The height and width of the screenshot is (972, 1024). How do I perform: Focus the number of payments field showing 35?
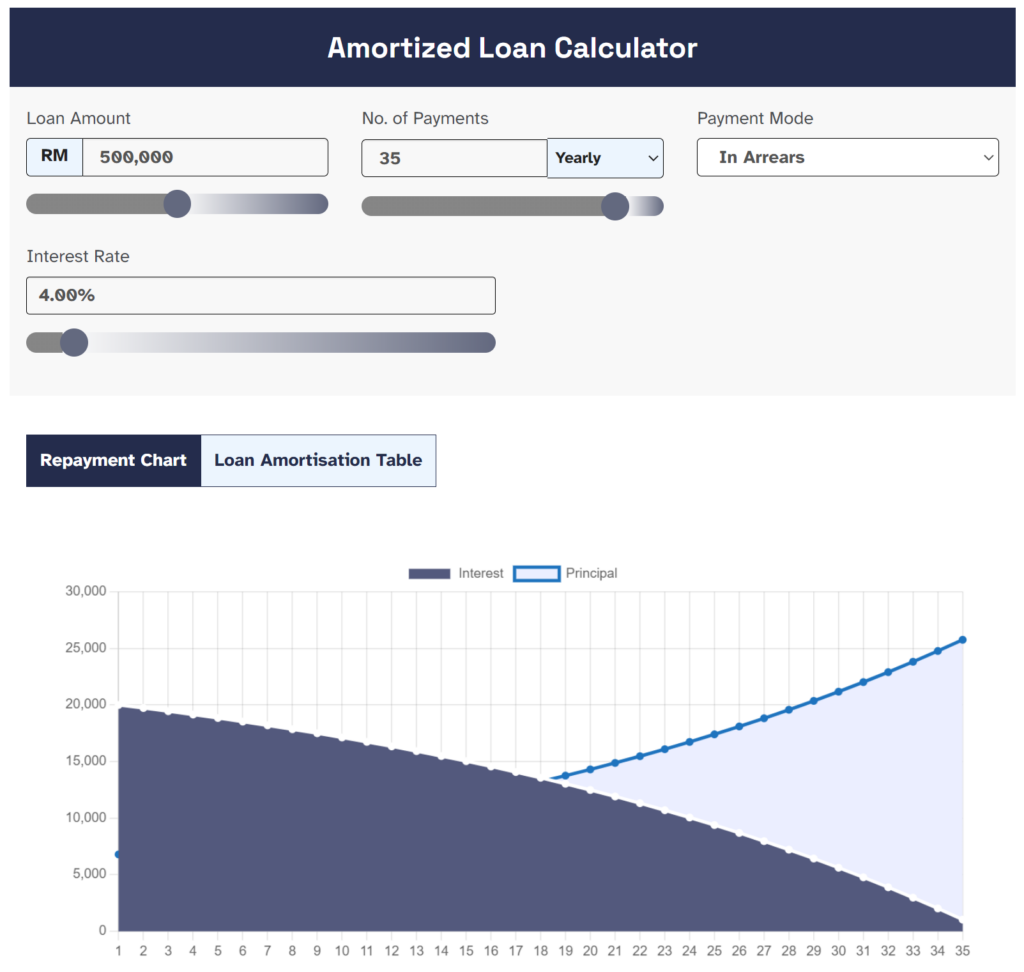pos(454,158)
